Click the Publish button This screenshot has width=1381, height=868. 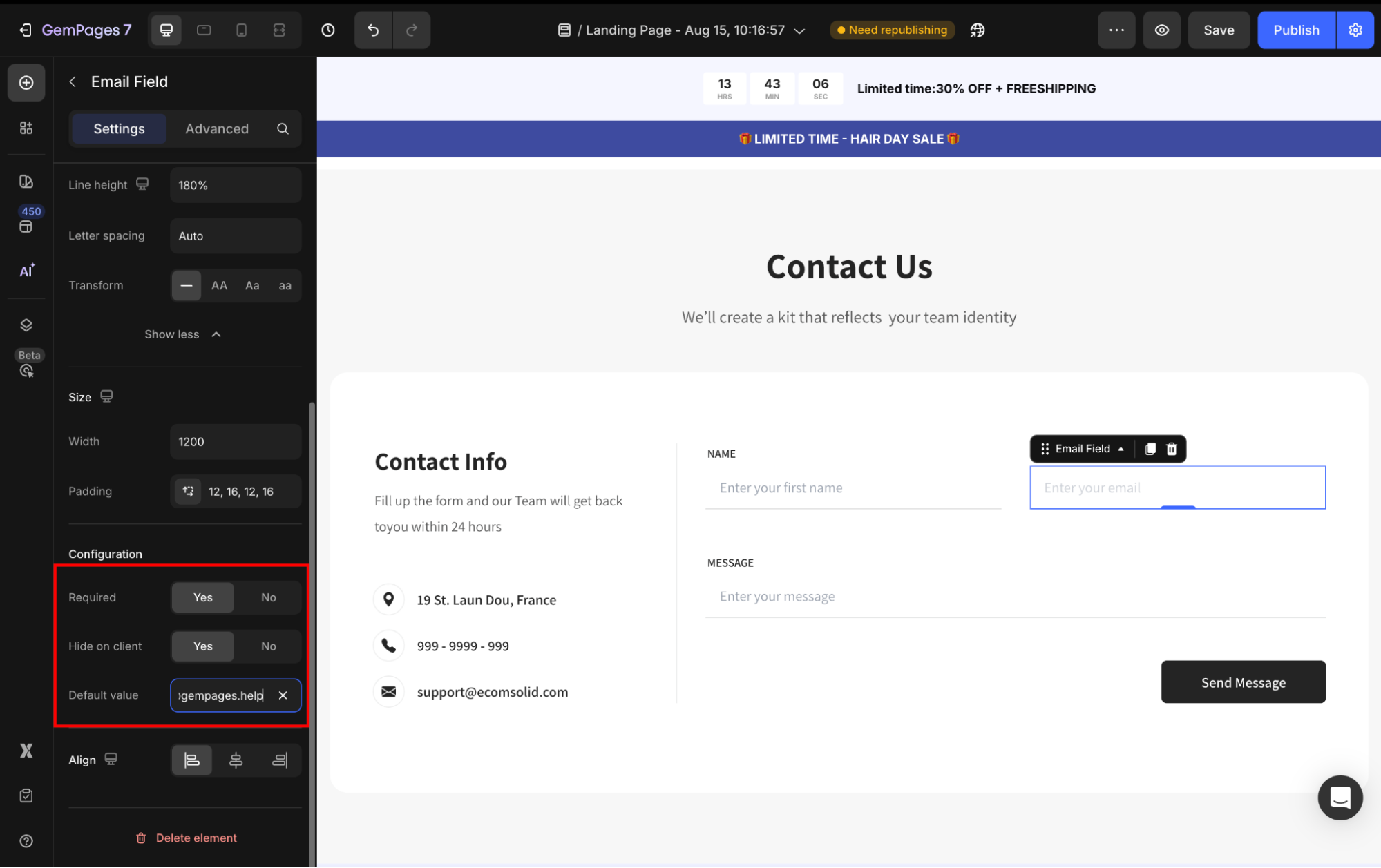point(1296,30)
